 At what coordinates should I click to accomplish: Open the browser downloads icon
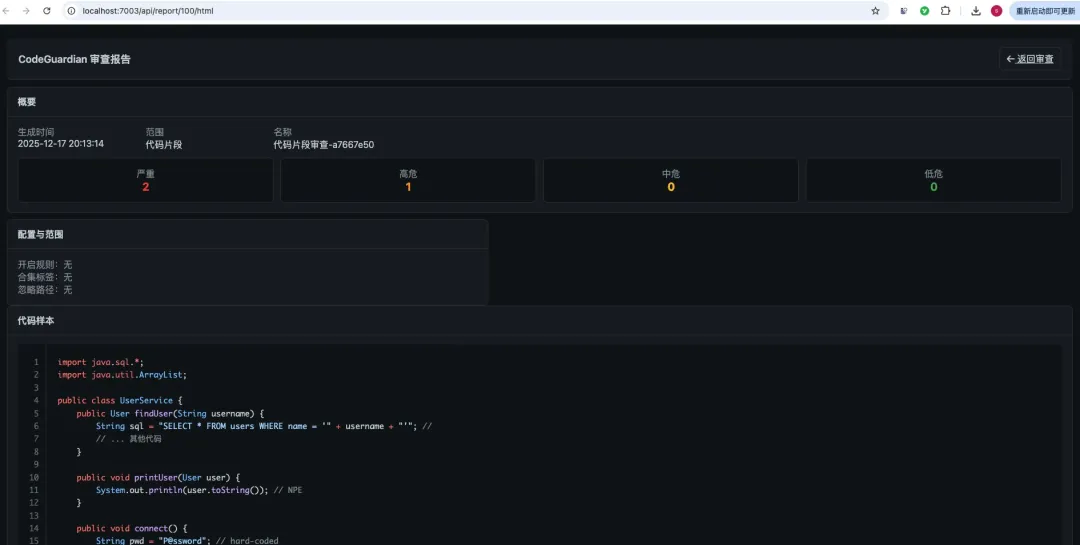pos(976,11)
